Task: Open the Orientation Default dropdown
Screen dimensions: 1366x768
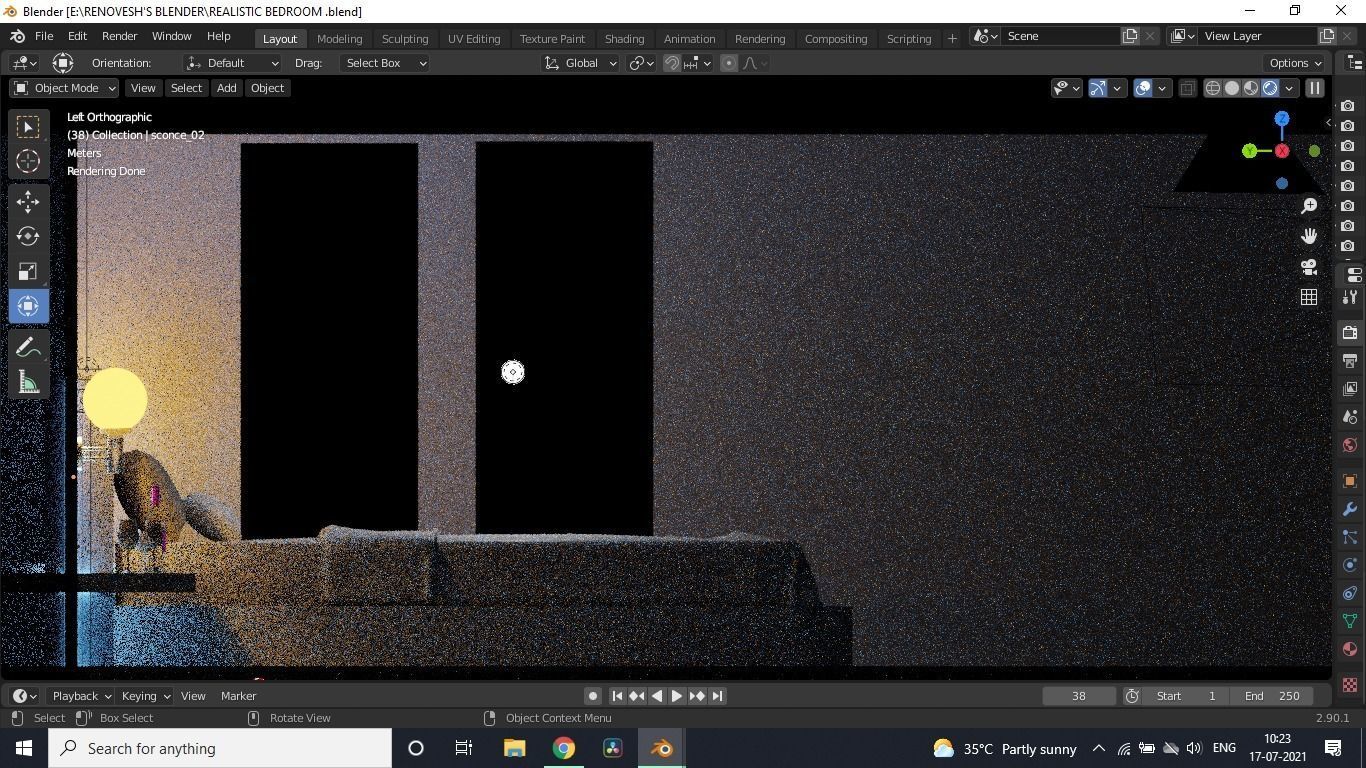Action: (233, 63)
